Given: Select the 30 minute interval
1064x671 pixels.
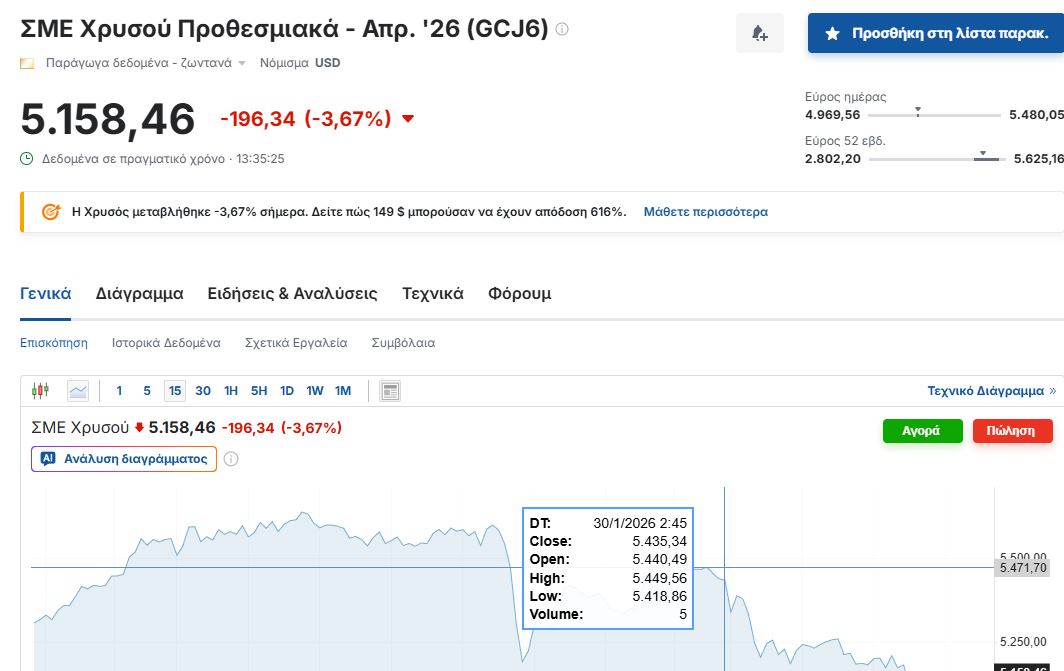Looking at the screenshot, I should 203,391.
